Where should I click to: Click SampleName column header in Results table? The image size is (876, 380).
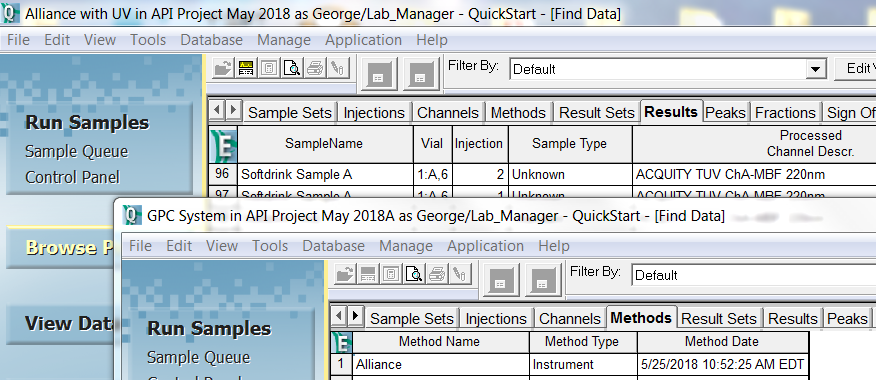coord(325,144)
